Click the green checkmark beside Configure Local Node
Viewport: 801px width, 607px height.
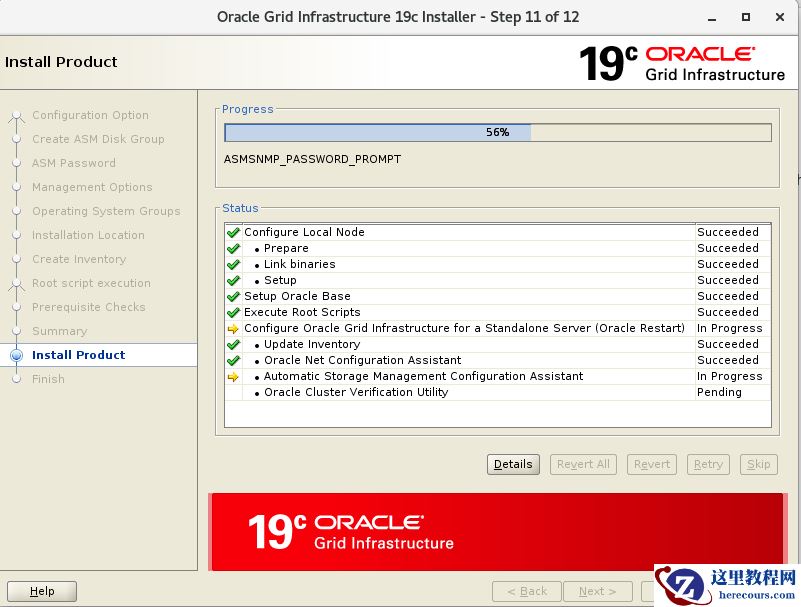pyautogui.click(x=233, y=232)
